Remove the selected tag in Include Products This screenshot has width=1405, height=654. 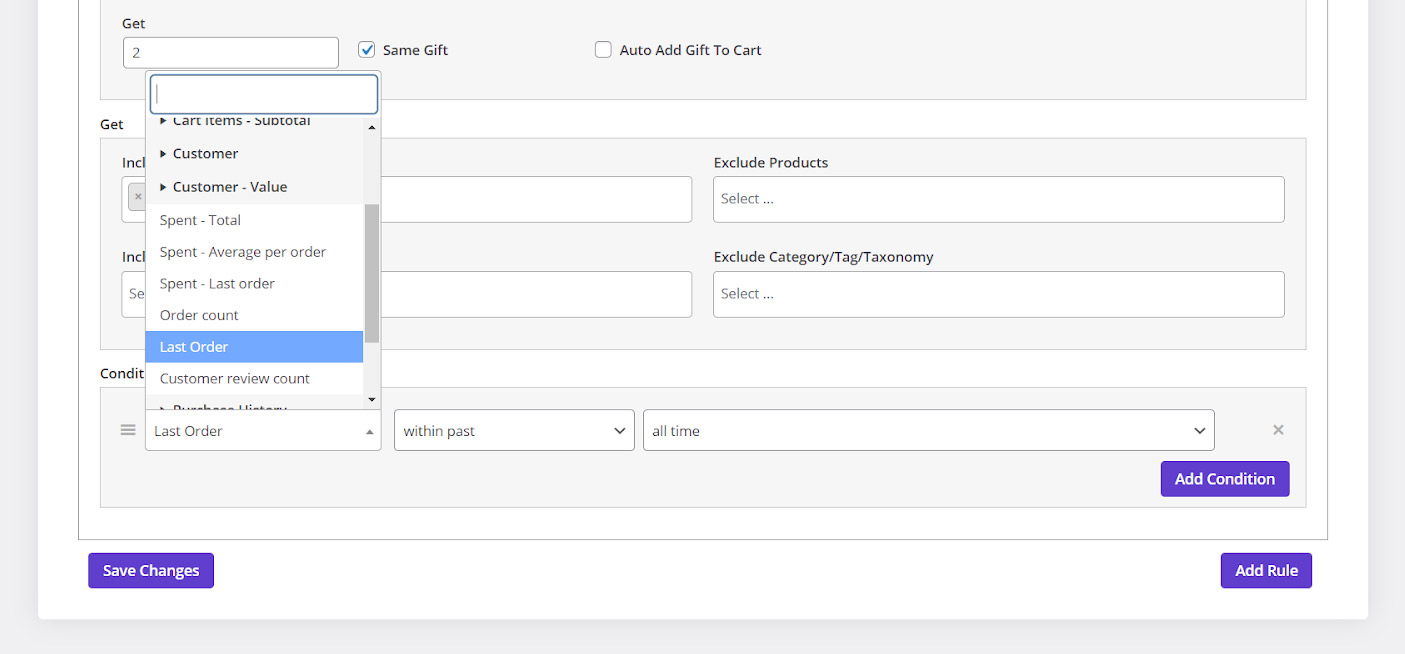pos(138,197)
